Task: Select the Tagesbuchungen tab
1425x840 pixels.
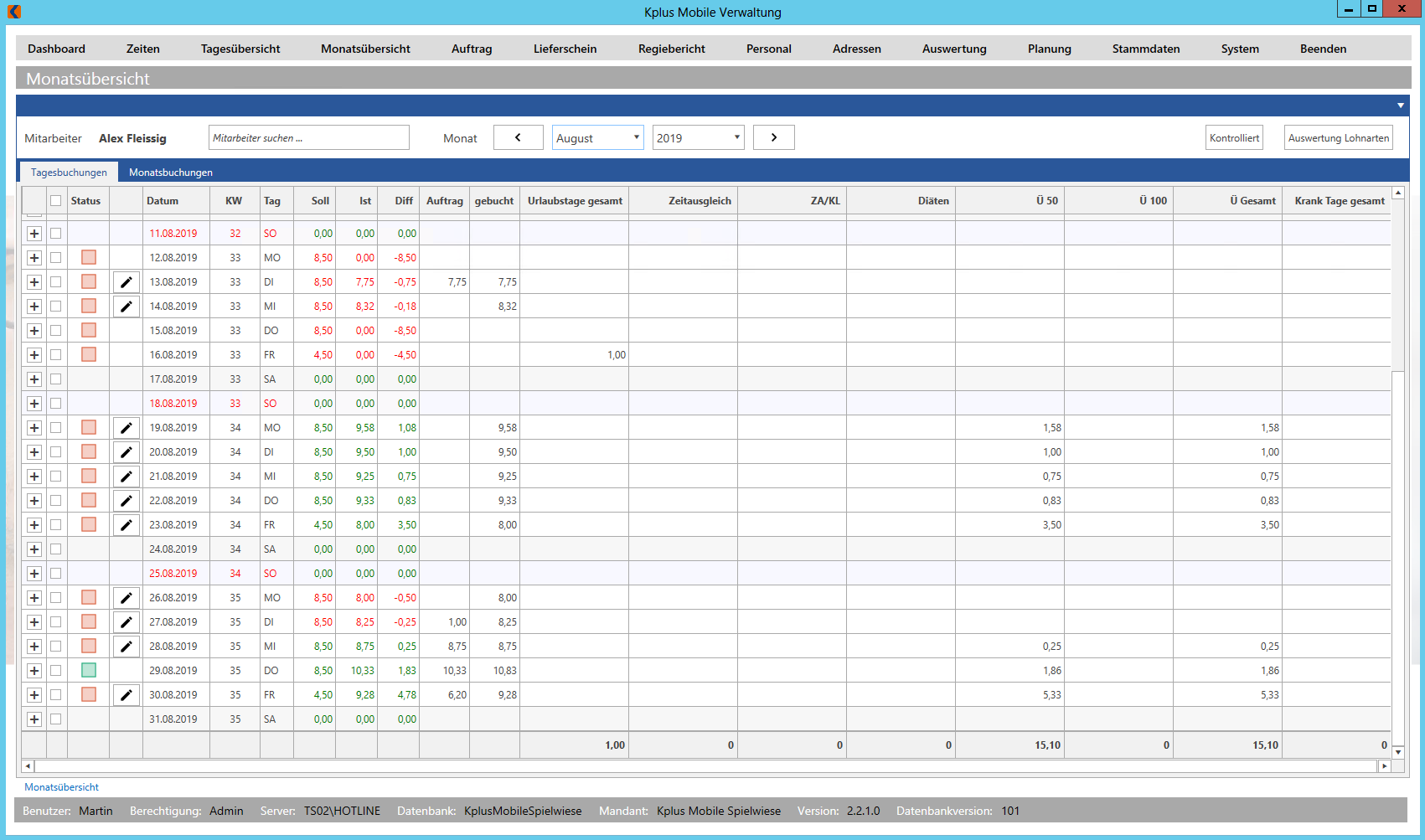Action: (x=69, y=172)
